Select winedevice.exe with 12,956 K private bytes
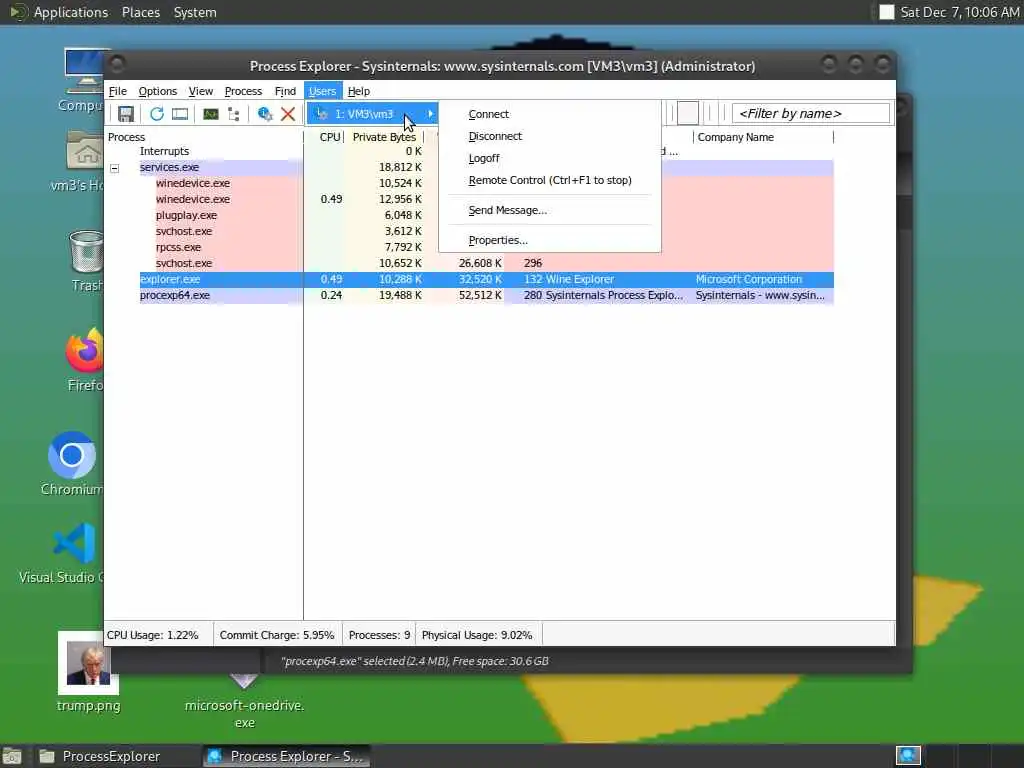This screenshot has height=768, width=1024. [x=470, y=199]
